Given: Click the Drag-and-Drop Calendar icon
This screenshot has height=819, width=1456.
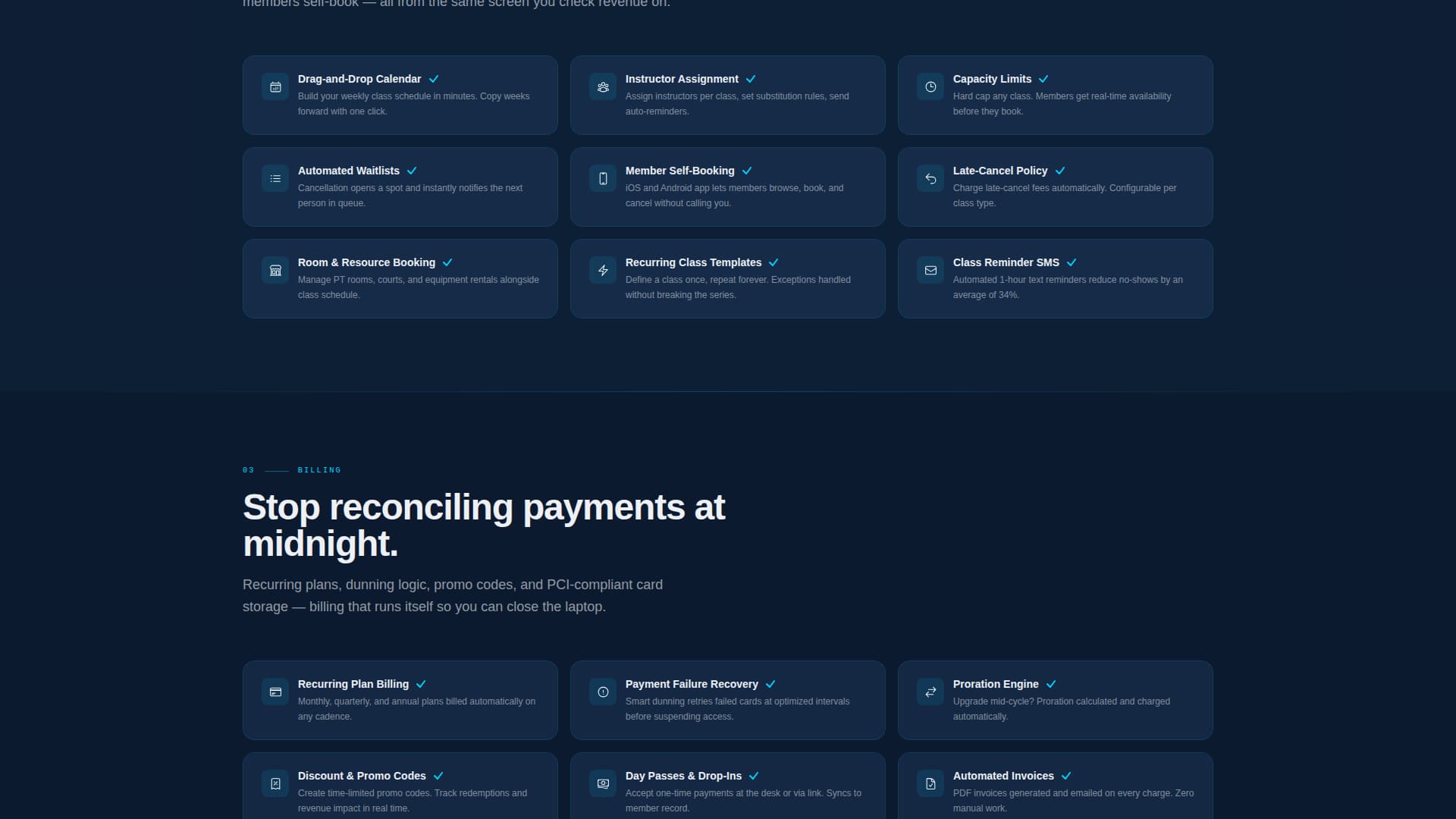Looking at the screenshot, I should tap(275, 87).
